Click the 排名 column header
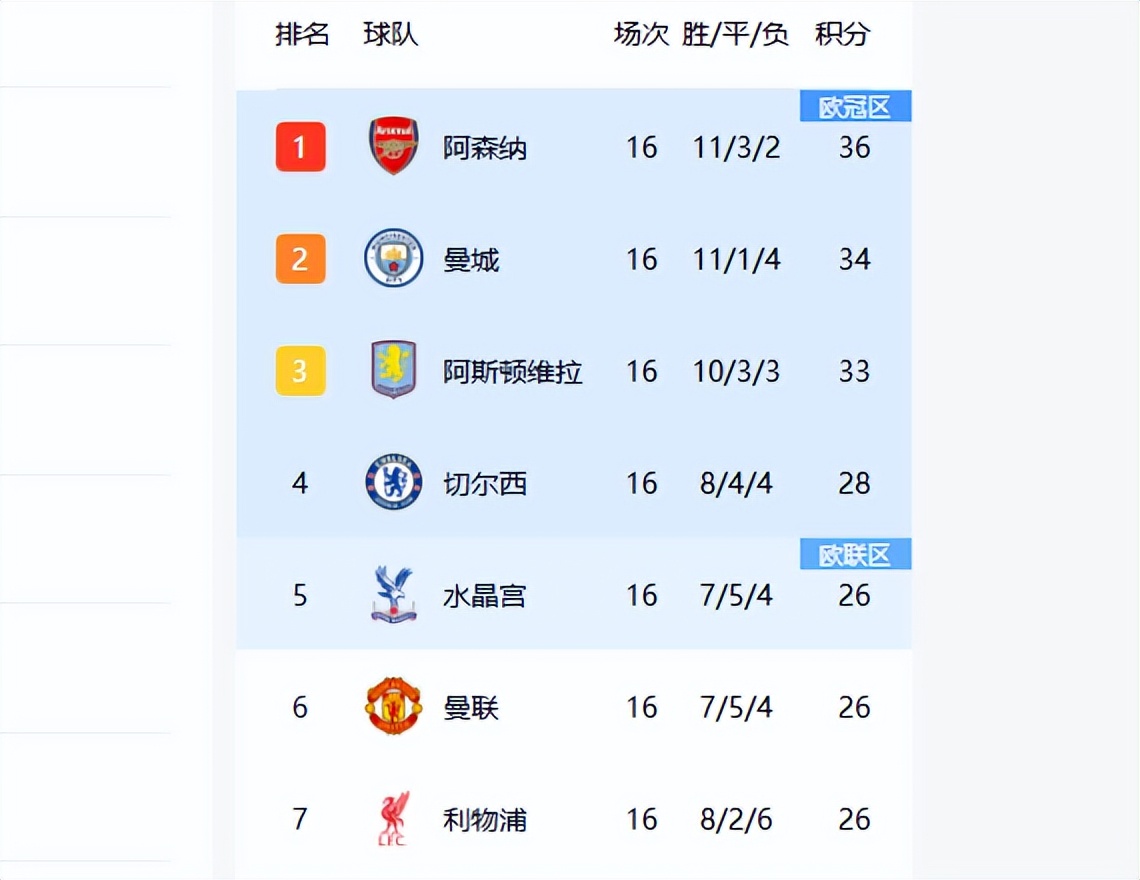This screenshot has width=1140, height=880. (302, 34)
